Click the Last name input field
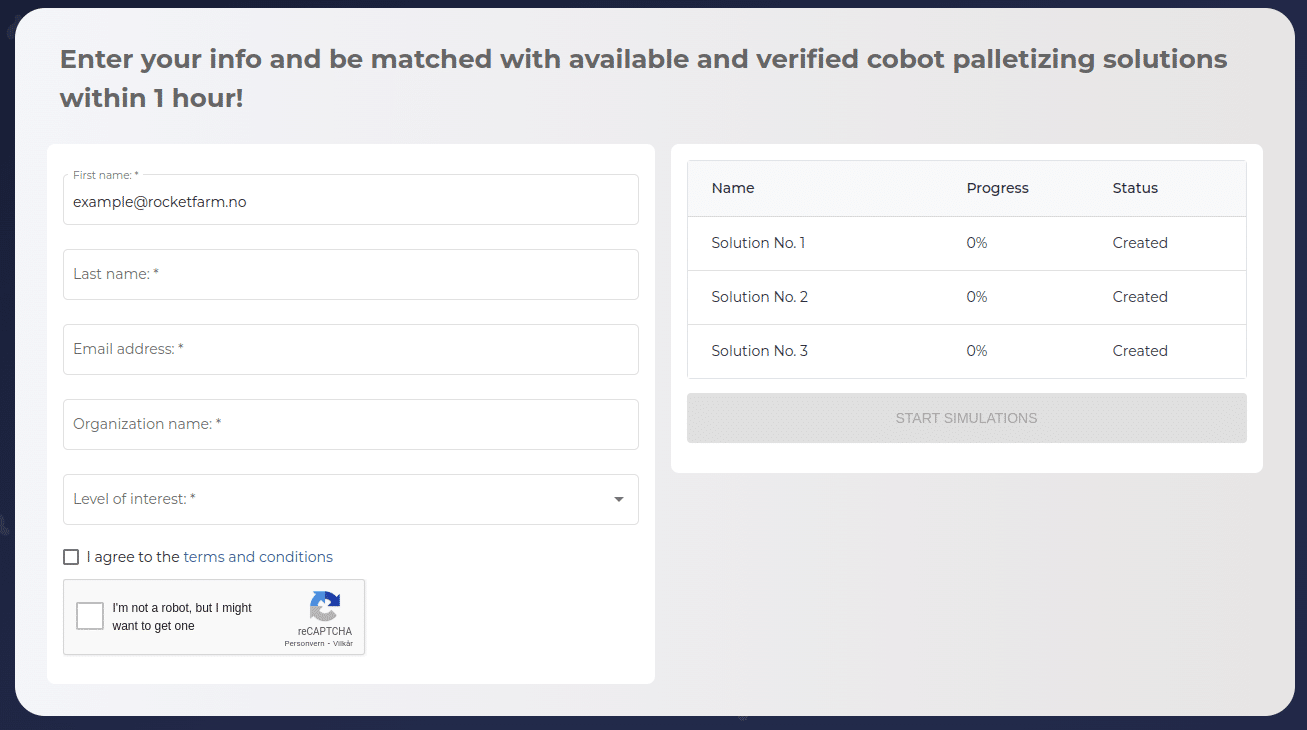Image resolution: width=1307 pixels, height=730 pixels. 350,274
